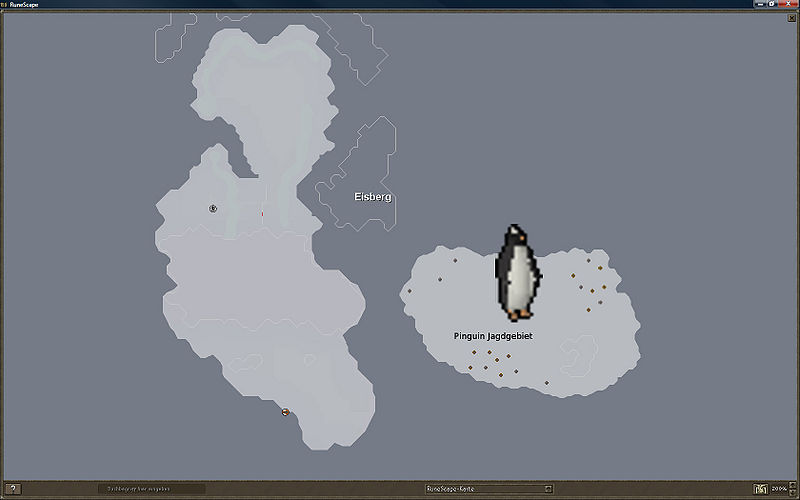
Task: Close the RuneScape window
Action: [791, 5]
